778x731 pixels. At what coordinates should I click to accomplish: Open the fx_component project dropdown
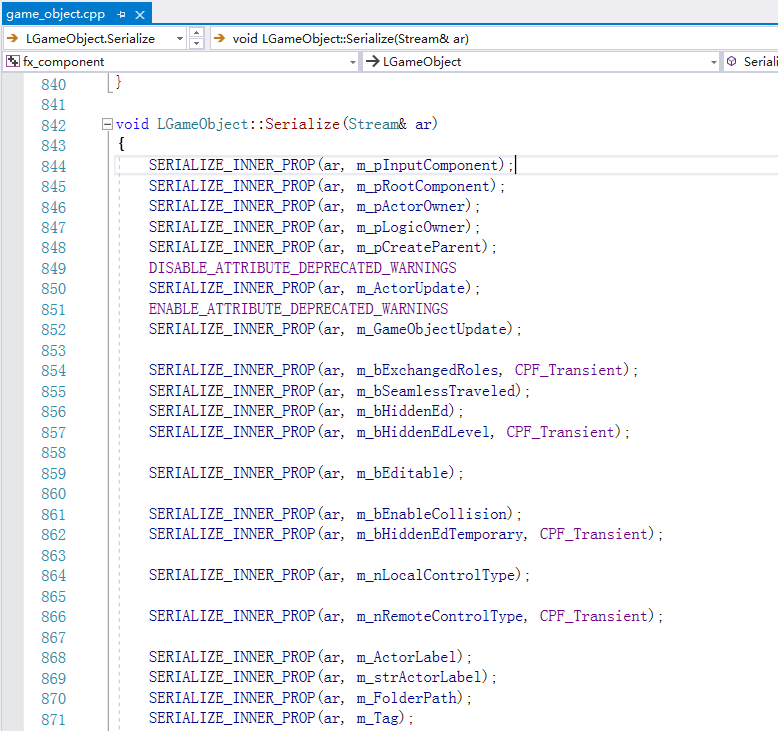click(x=353, y=62)
